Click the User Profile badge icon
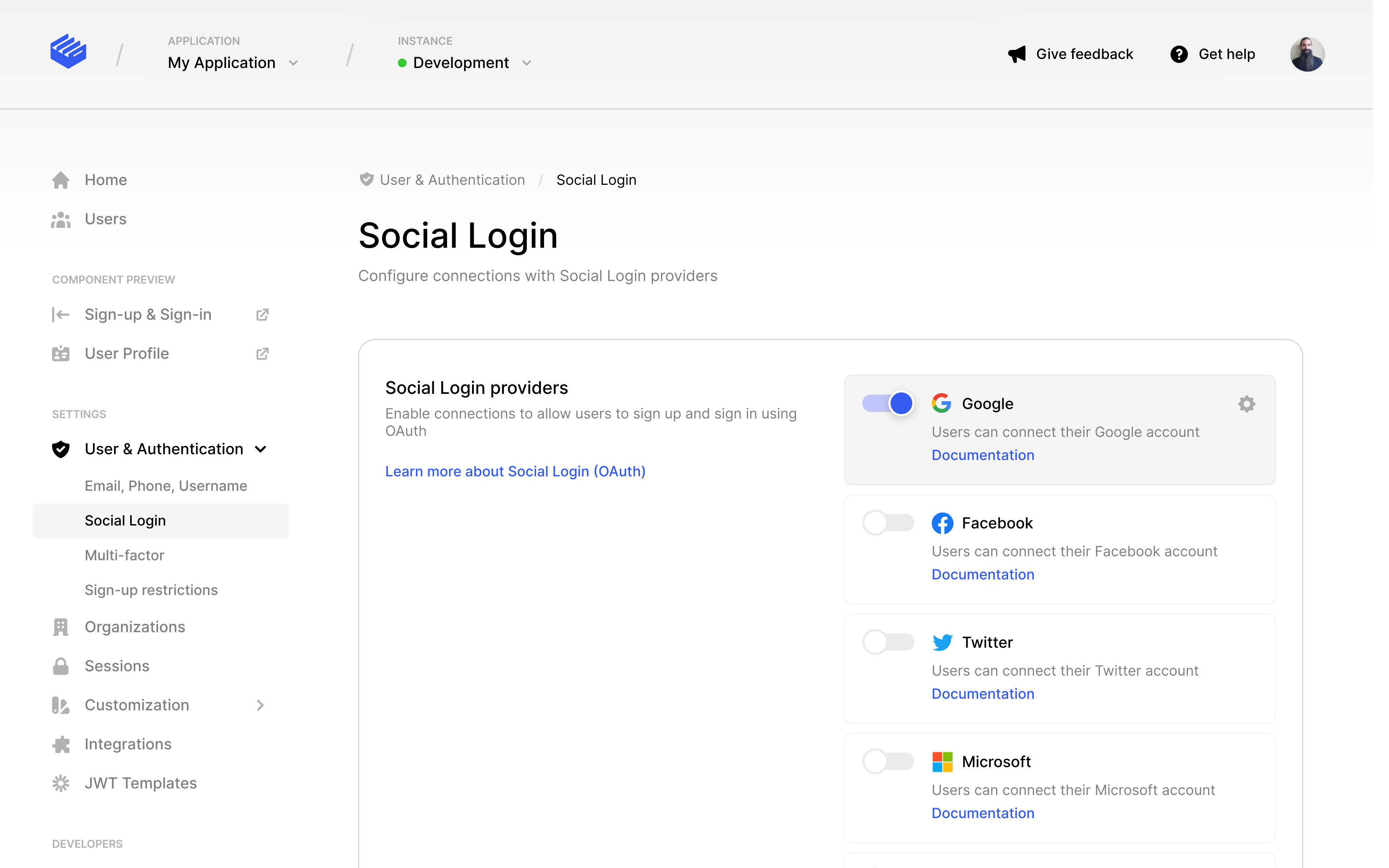This screenshot has height=868, width=1389. [61, 354]
